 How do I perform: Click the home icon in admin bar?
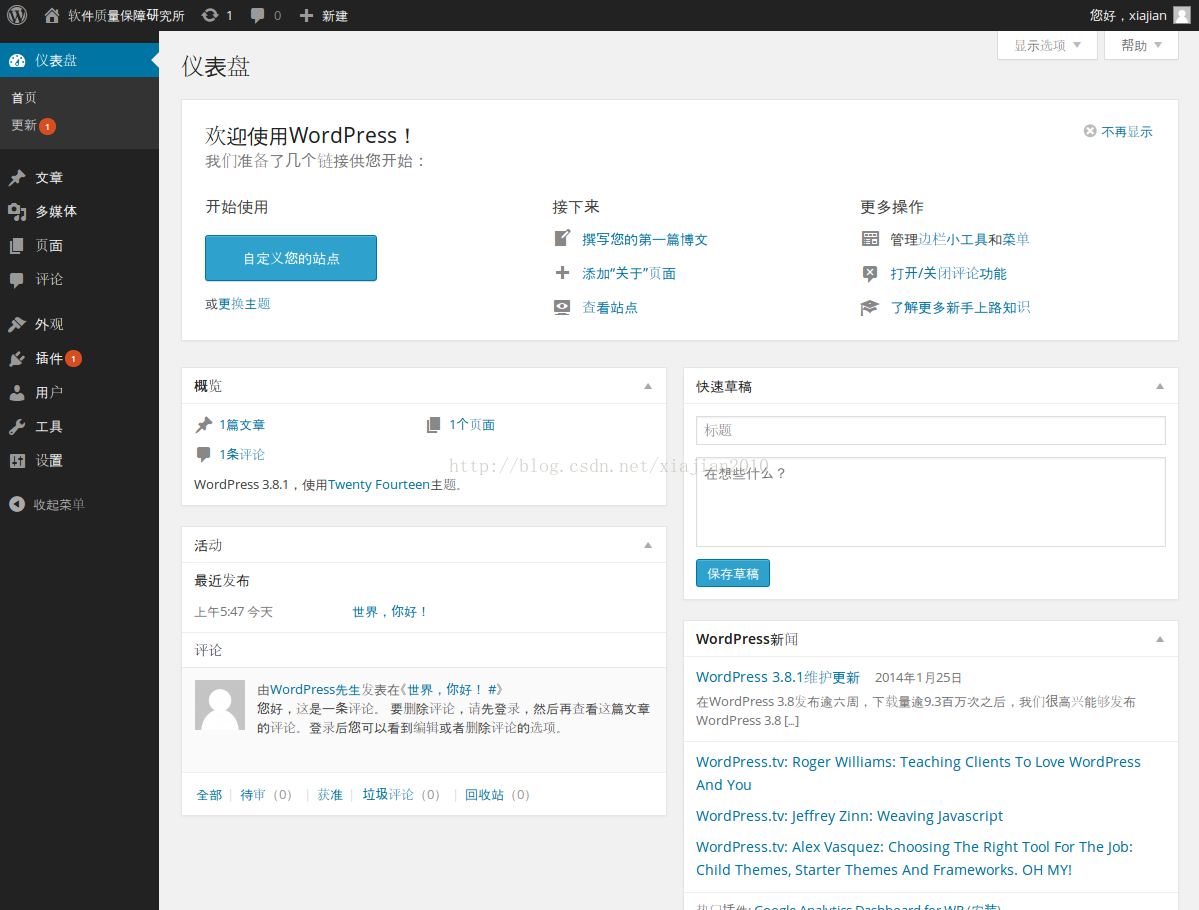tap(51, 15)
